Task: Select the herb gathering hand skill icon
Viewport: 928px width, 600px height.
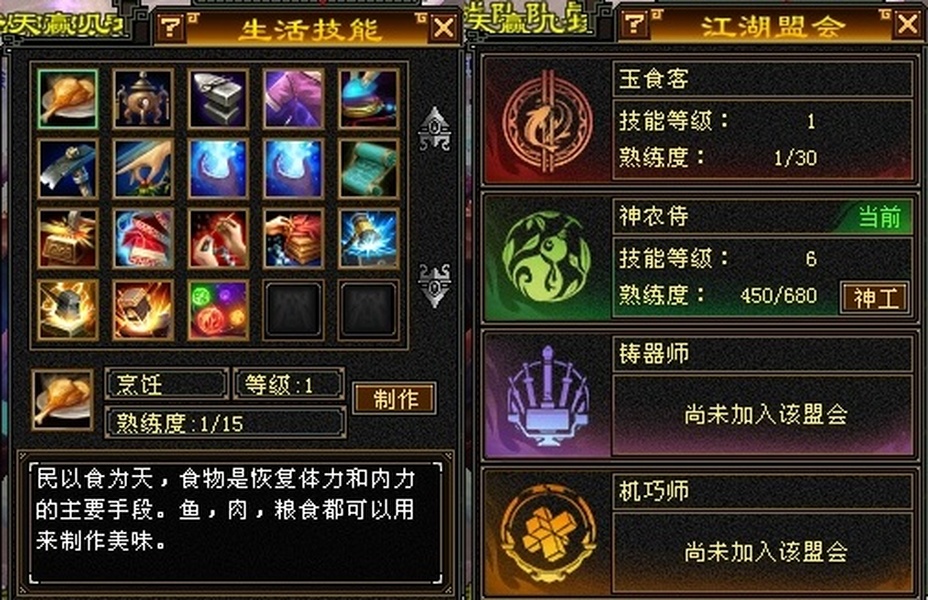Action: (143, 169)
